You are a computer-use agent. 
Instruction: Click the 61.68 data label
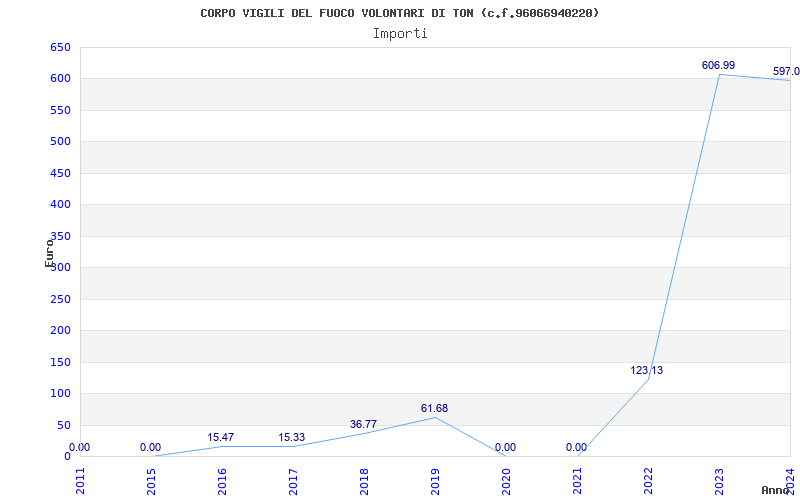434,408
